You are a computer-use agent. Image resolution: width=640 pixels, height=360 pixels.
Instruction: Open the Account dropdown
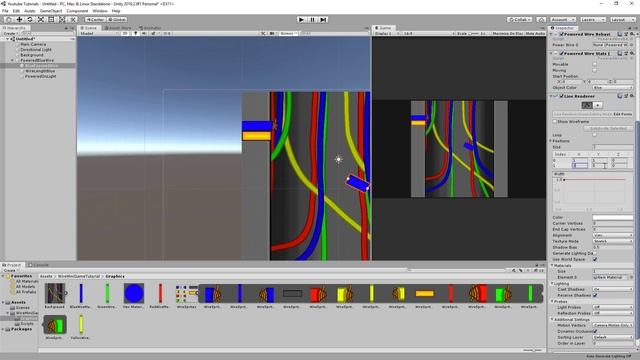pyautogui.click(x=563, y=20)
